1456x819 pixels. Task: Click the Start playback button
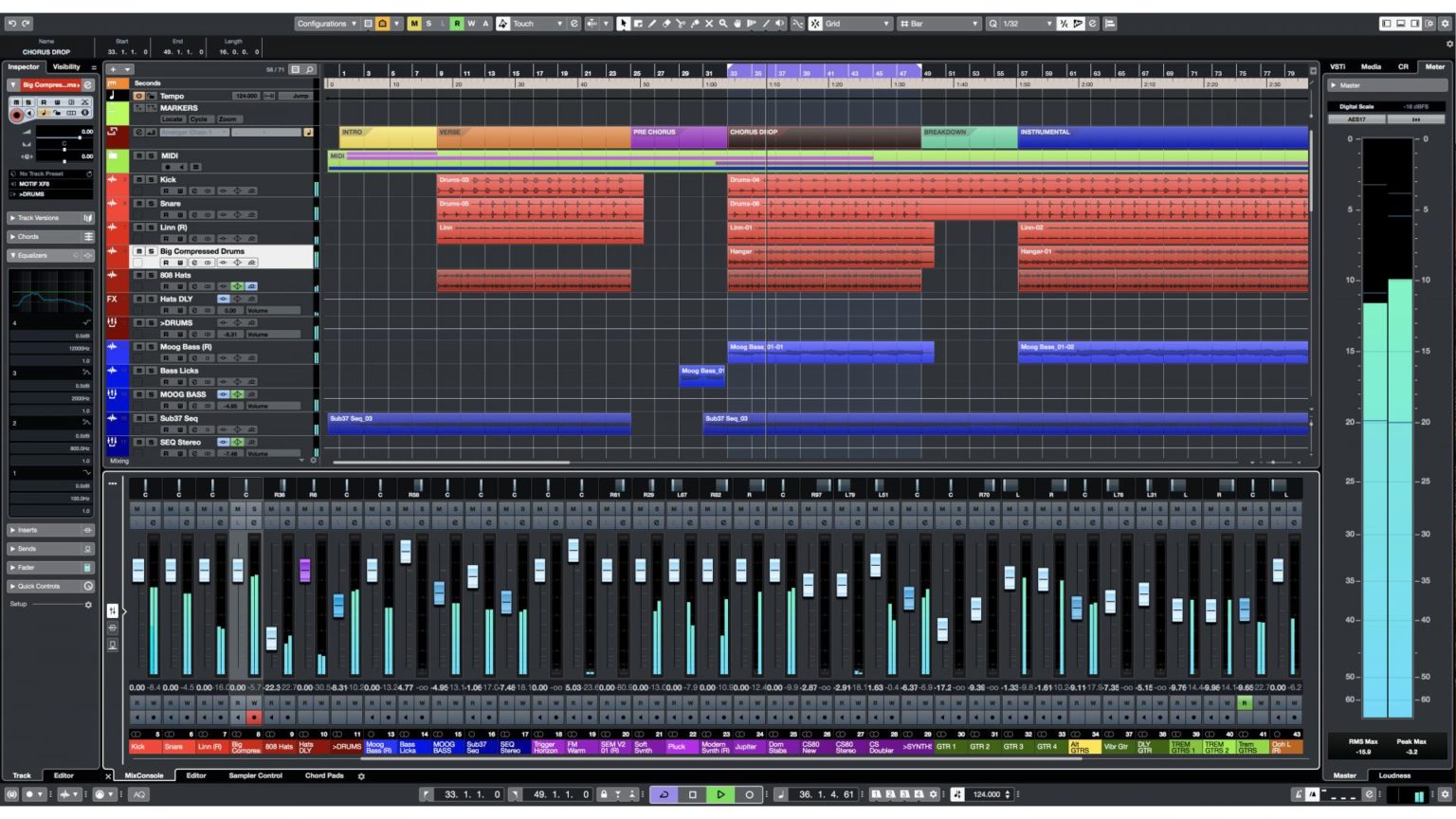(x=720, y=794)
